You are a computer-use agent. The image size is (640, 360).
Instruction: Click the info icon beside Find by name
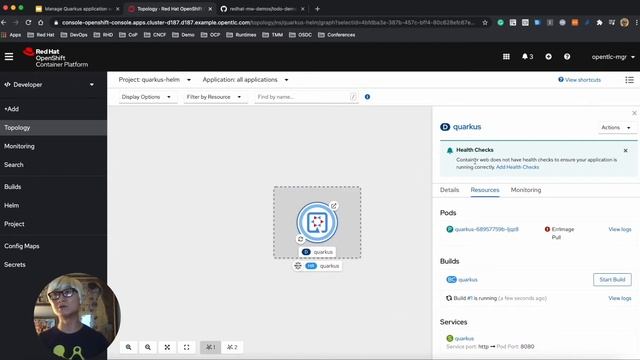coord(367,97)
